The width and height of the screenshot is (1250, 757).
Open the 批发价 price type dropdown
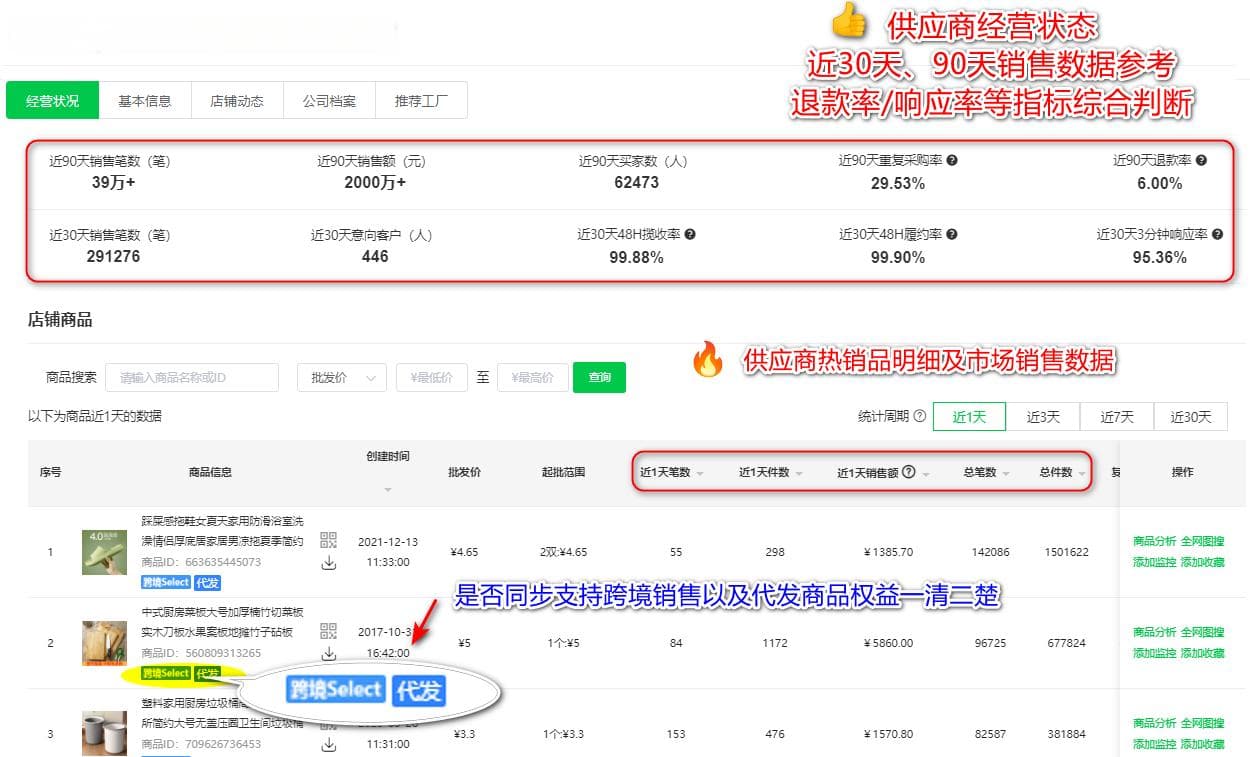(342, 377)
